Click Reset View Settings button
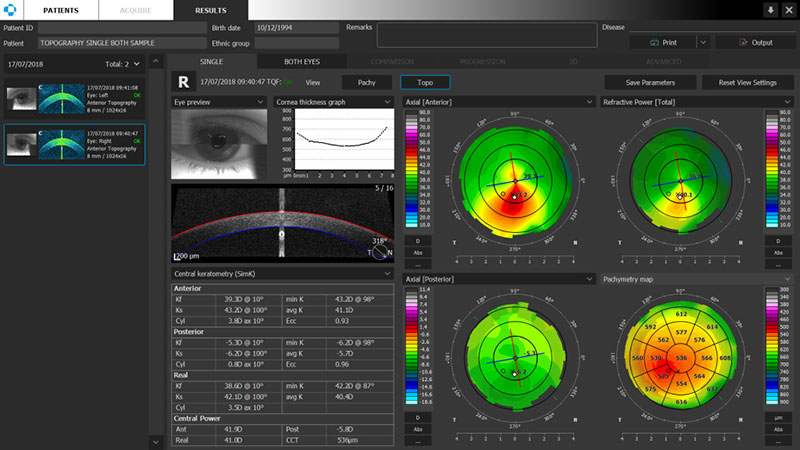Screen dimensions: 800x450 point(747,83)
